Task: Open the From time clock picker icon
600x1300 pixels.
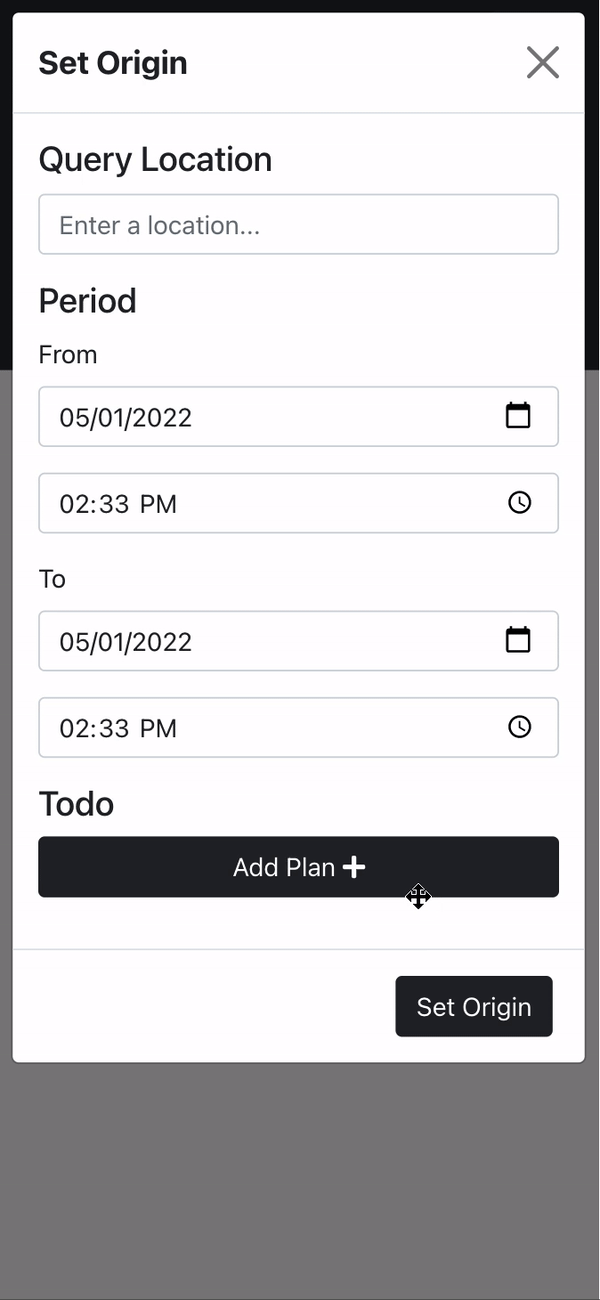Action: [x=519, y=503]
